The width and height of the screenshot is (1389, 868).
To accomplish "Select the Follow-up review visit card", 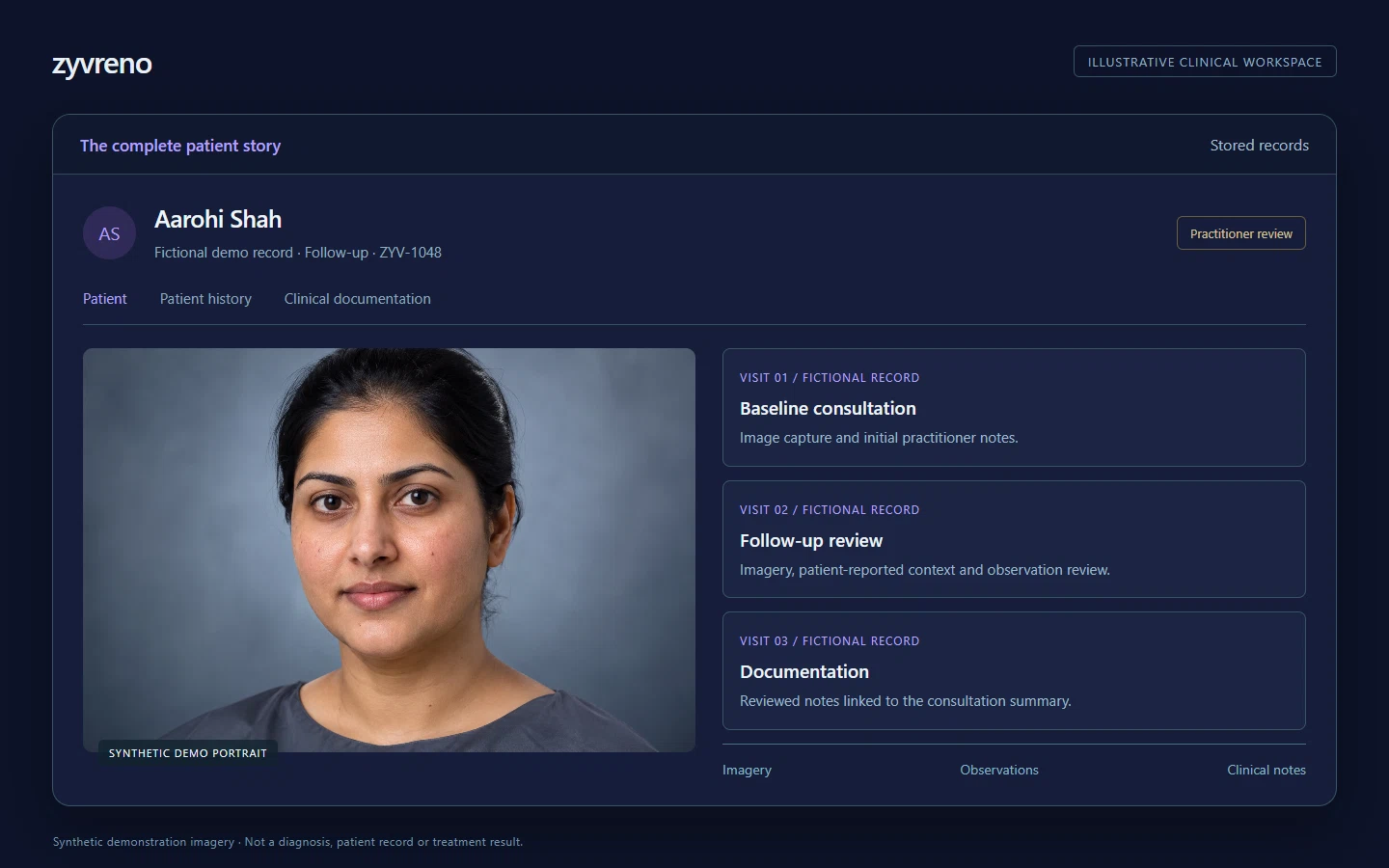I will [1014, 539].
